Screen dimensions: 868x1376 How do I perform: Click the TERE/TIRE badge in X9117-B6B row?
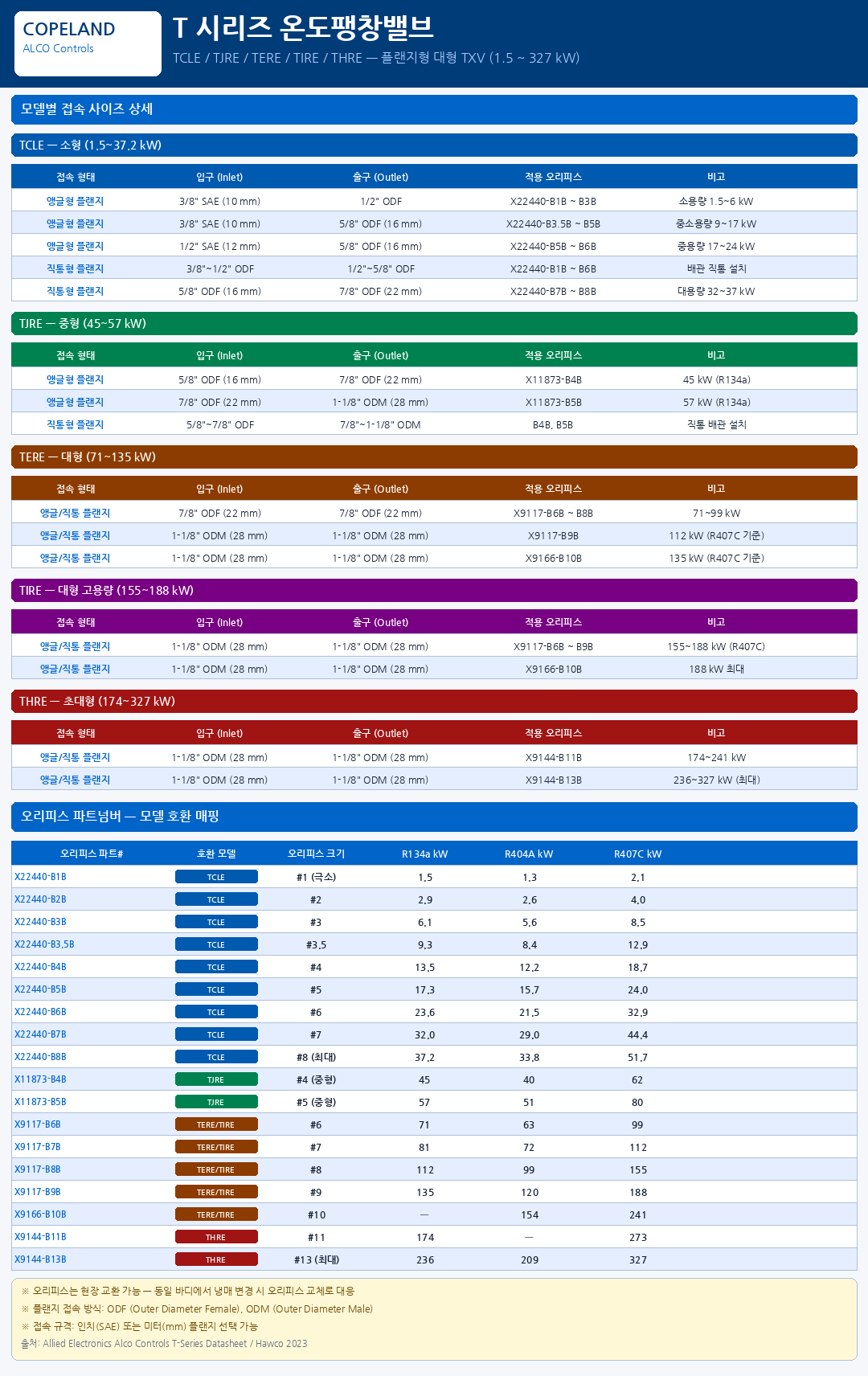pos(216,1124)
